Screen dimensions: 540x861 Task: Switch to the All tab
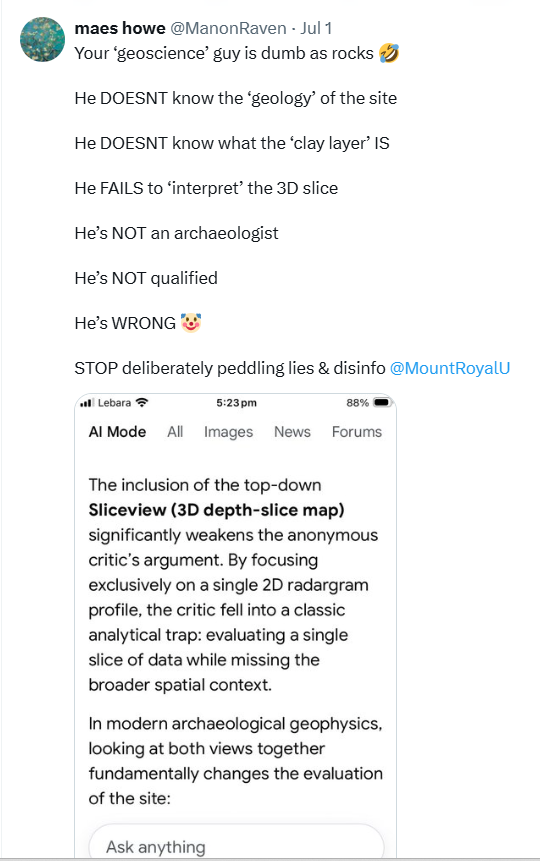pos(175,432)
